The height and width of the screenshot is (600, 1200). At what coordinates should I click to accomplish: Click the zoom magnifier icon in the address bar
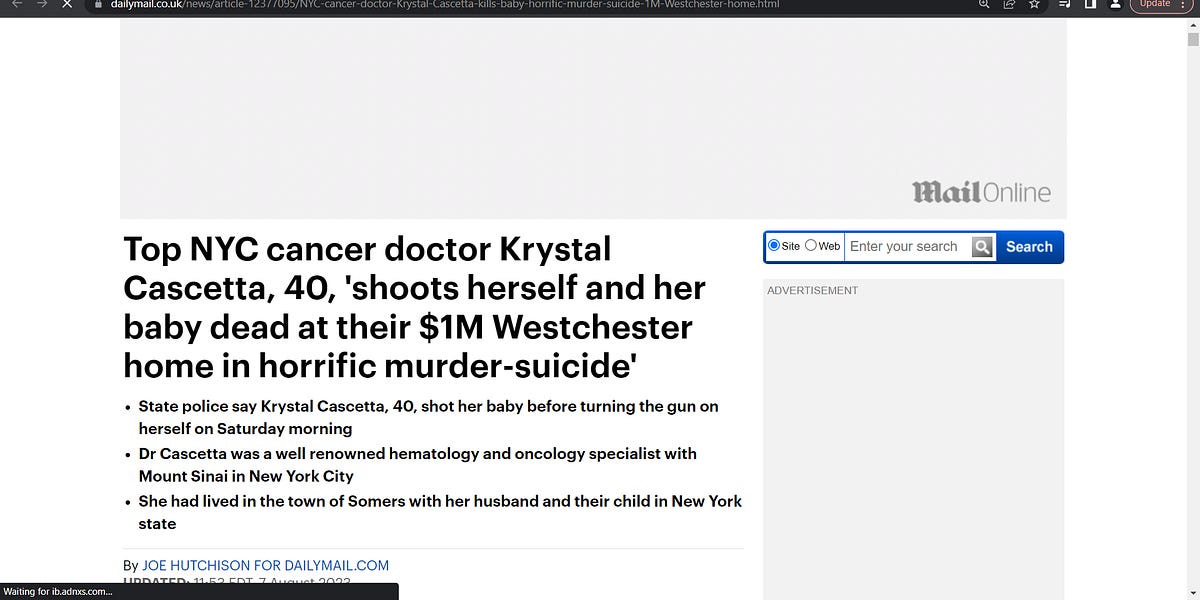(x=984, y=4)
